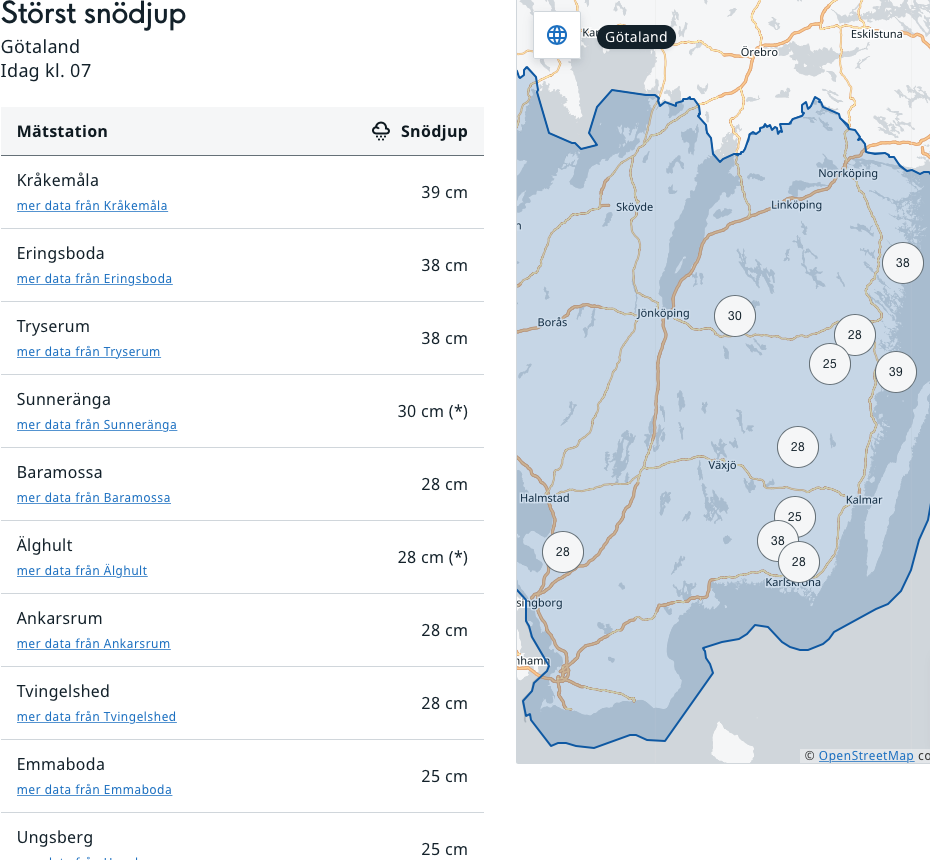Click 'mer data från Emmaboda' link
The height and width of the screenshot is (860, 930).
point(94,790)
